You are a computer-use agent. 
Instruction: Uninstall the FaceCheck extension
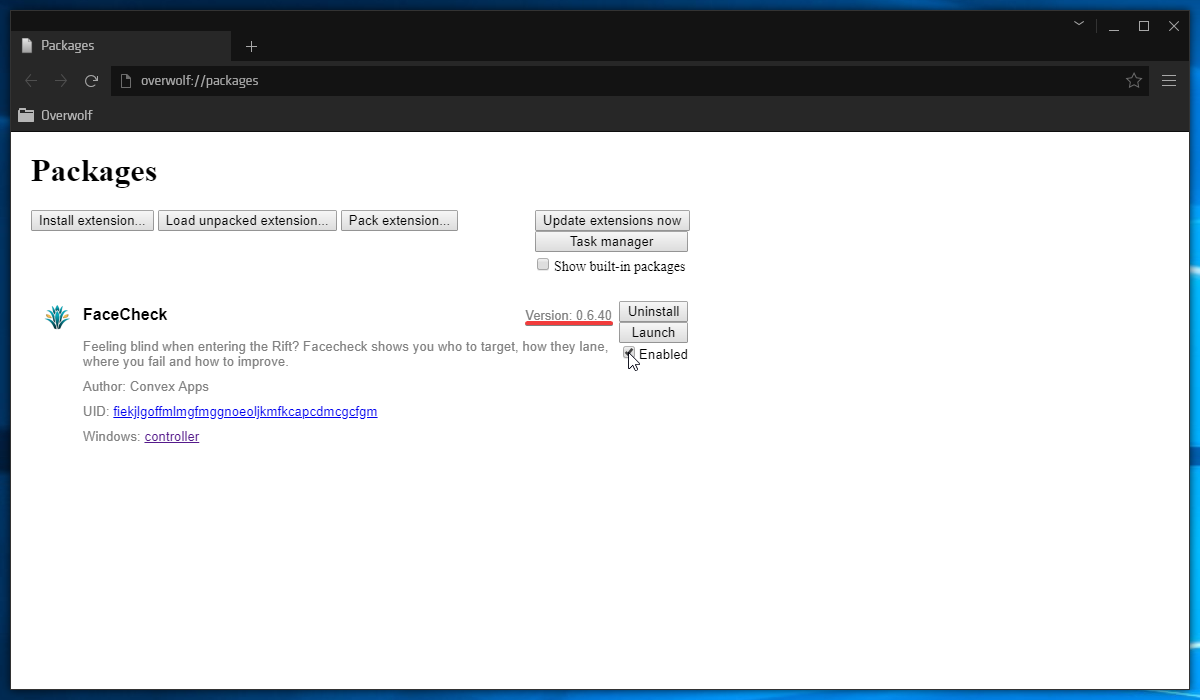(x=654, y=312)
